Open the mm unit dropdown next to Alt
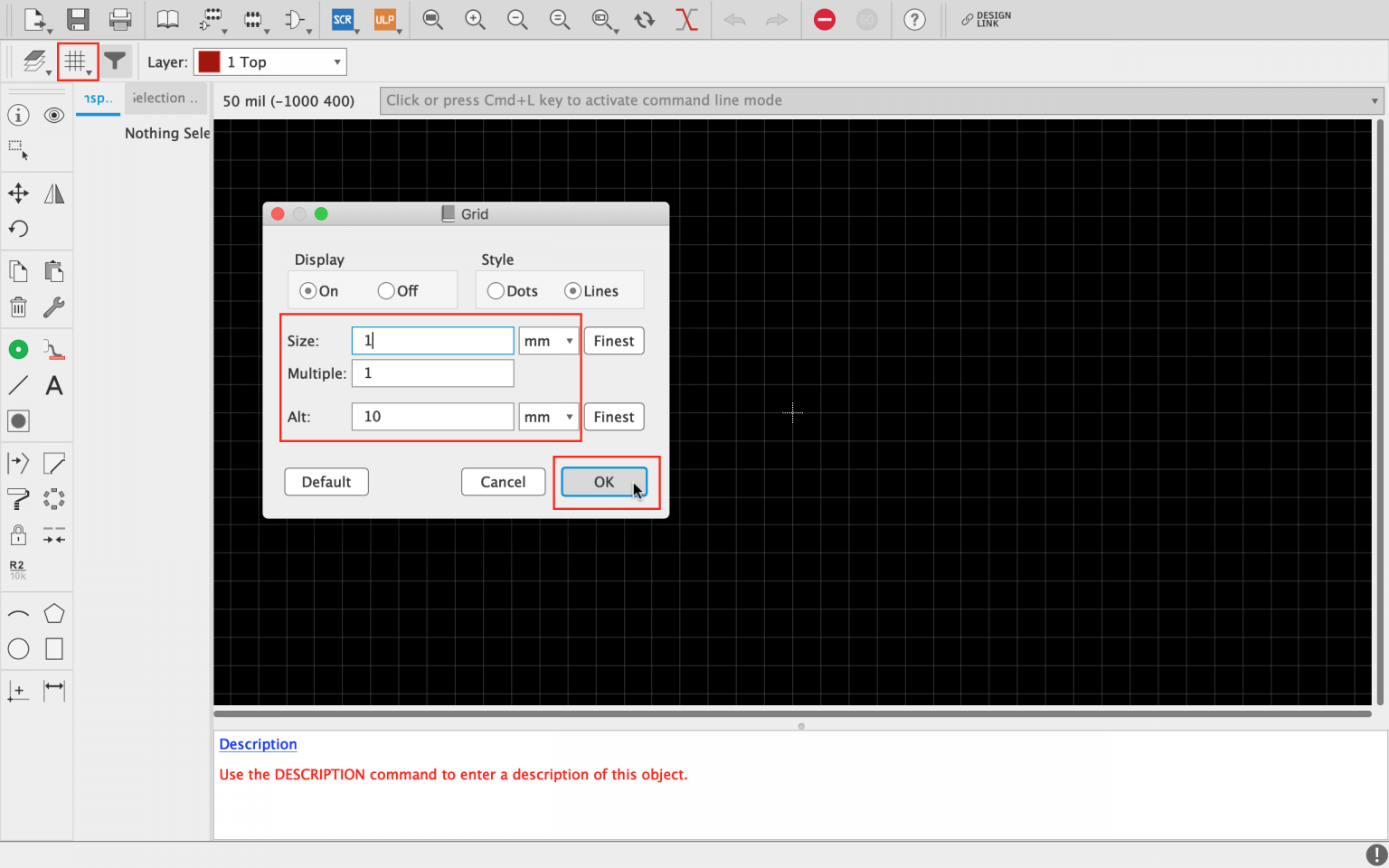The image size is (1389, 868). pos(547,417)
